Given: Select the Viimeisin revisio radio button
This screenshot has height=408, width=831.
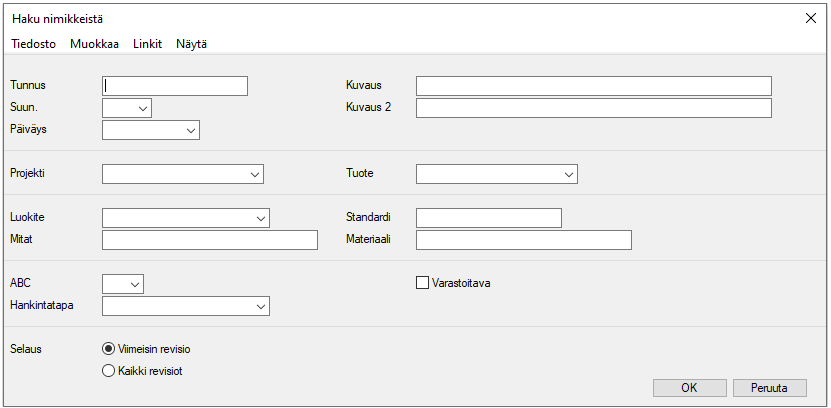Looking at the screenshot, I should tap(109, 349).
